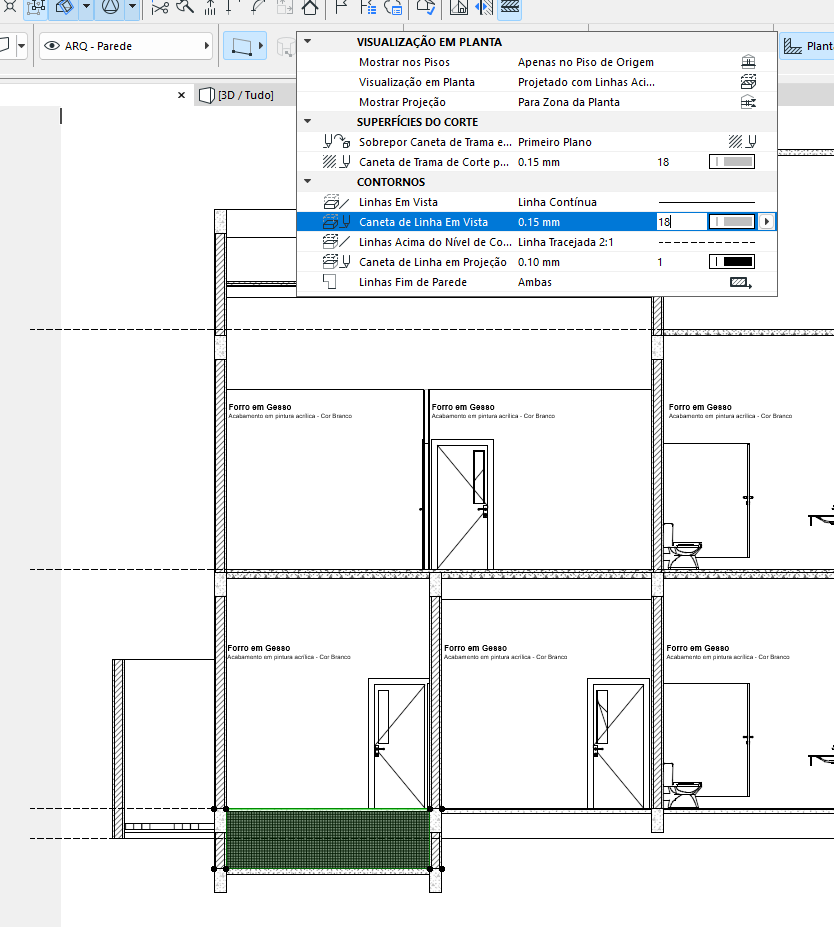Screen dimensions: 834x927
Task: Click the pen number field showing 18
Action: point(678,222)
